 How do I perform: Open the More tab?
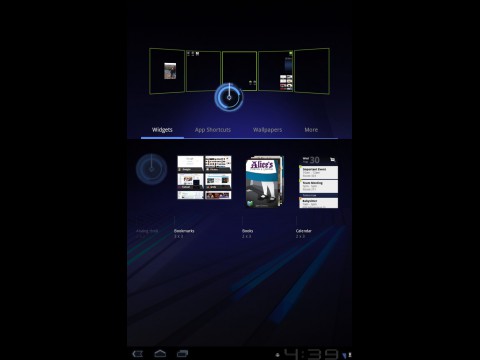coord(311,130)
